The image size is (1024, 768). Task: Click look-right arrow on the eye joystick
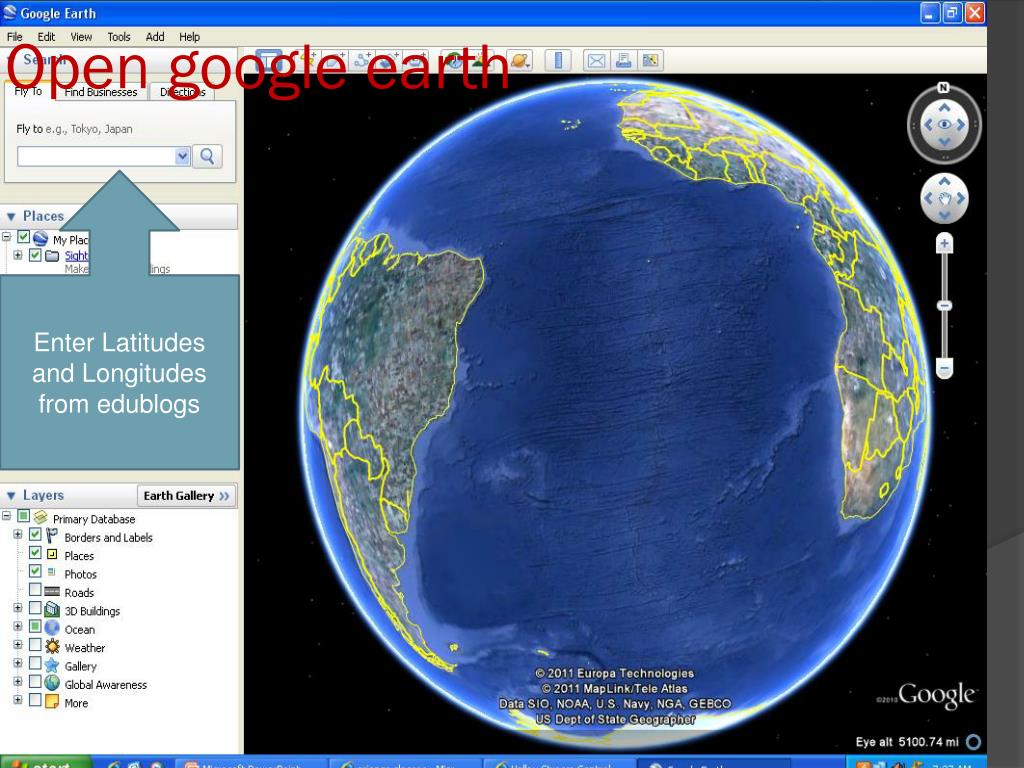(x=961, y=125)
